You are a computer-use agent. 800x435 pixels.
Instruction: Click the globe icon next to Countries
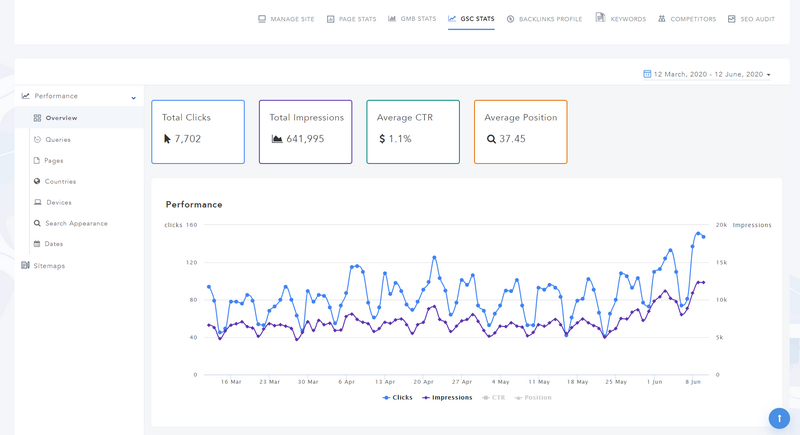coord(37,181)
